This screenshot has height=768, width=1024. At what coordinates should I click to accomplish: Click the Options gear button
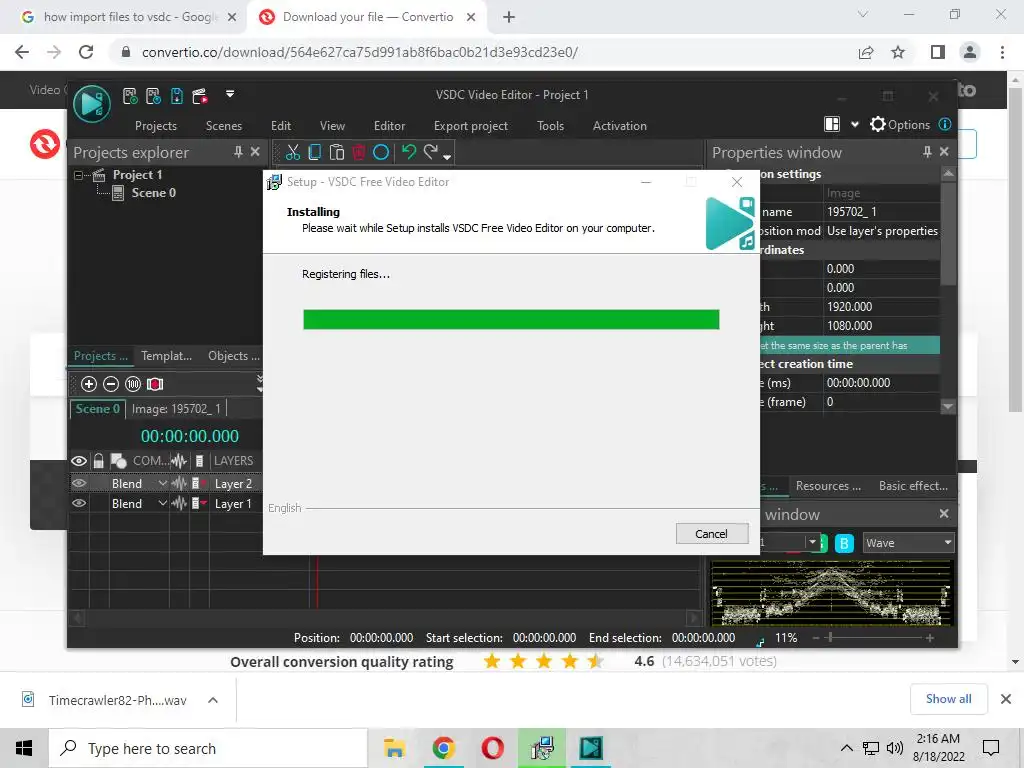900,124
